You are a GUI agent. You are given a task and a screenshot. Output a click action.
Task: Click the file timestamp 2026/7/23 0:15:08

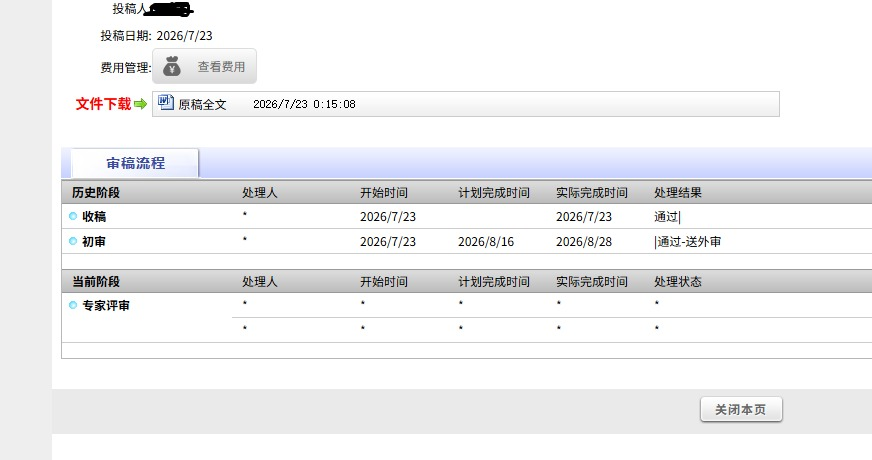(x=304, y=104)
